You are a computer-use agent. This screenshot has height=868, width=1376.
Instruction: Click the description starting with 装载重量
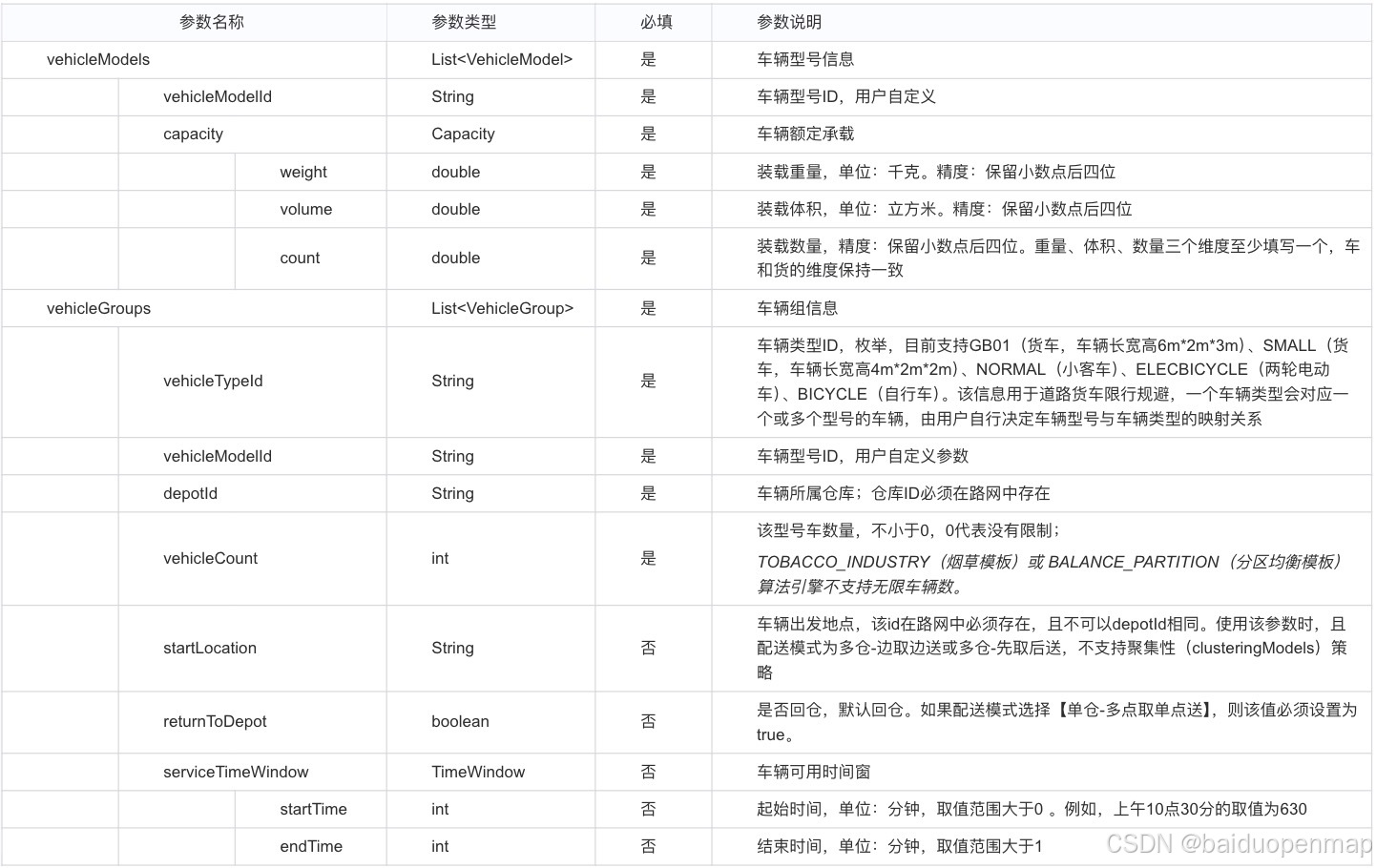936,172
